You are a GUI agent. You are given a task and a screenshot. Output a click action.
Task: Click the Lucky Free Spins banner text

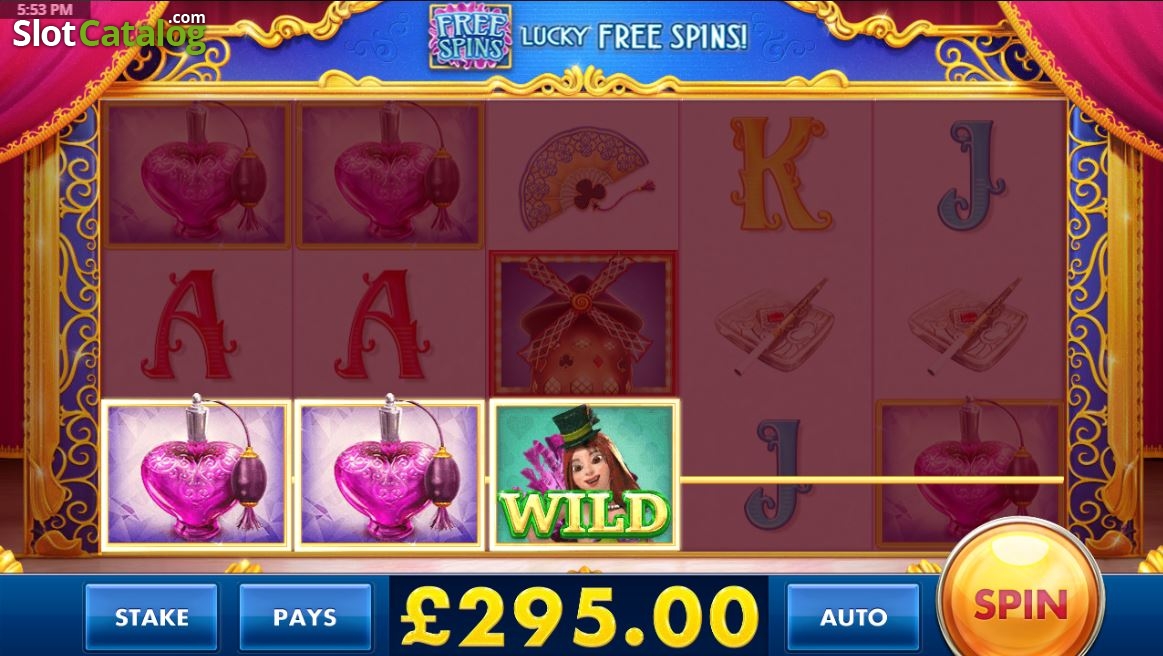click(634, 36)
